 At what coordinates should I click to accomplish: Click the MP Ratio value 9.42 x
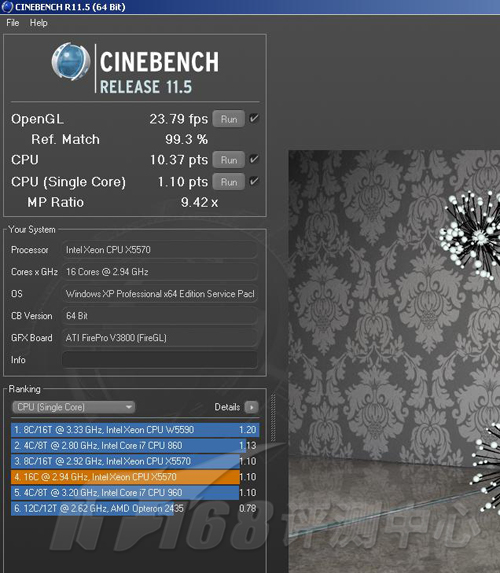click(x=199, y=202)
